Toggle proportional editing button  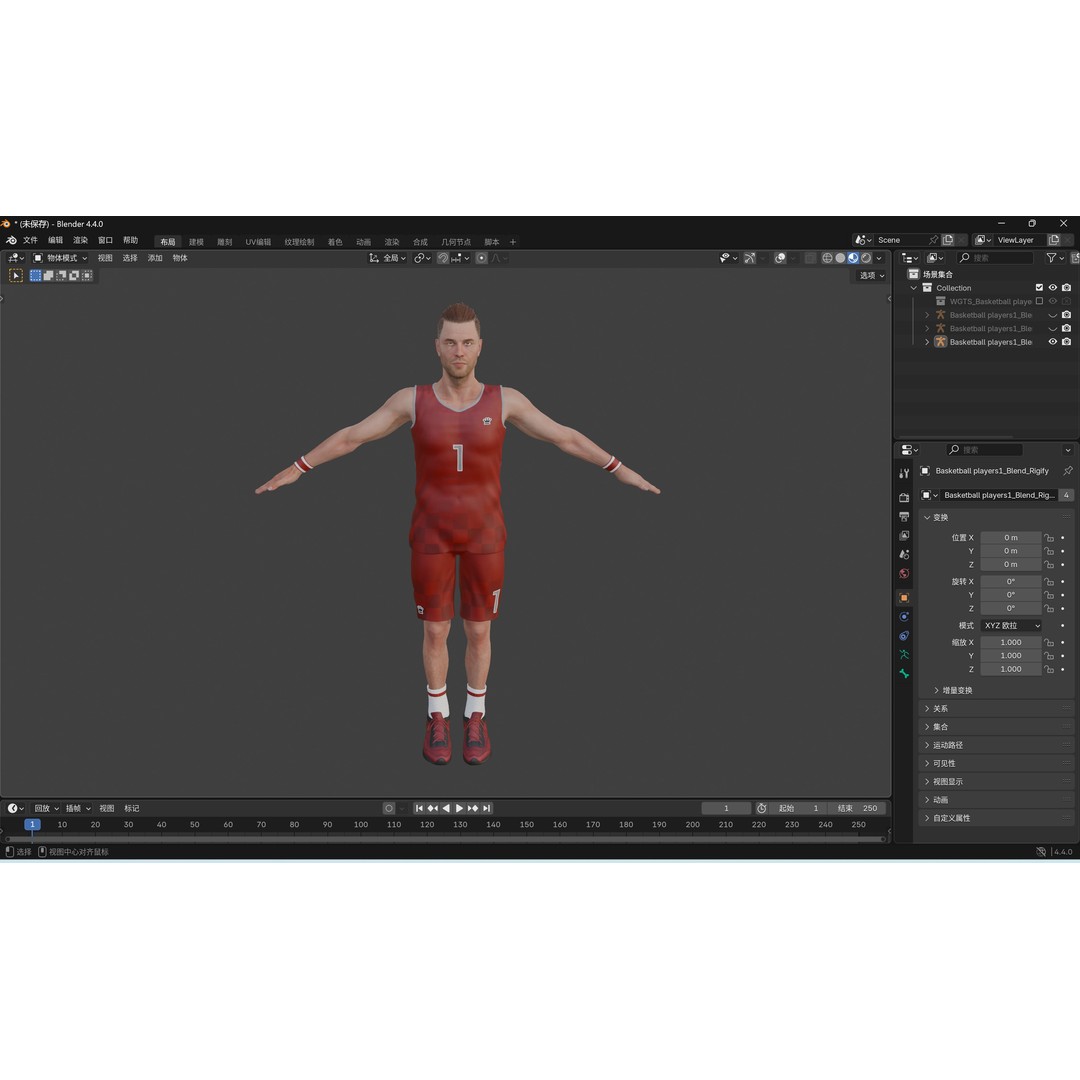(x=481, y=258)
